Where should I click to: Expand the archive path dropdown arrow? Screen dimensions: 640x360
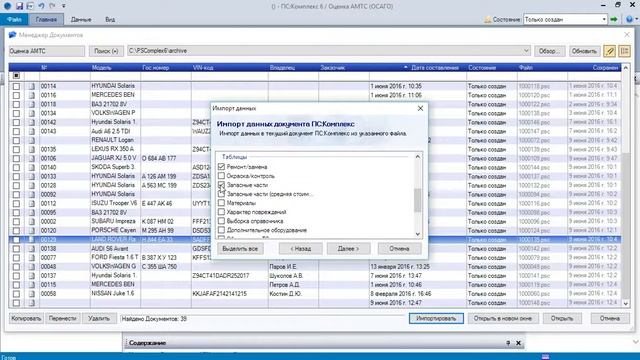coord(526,51)
